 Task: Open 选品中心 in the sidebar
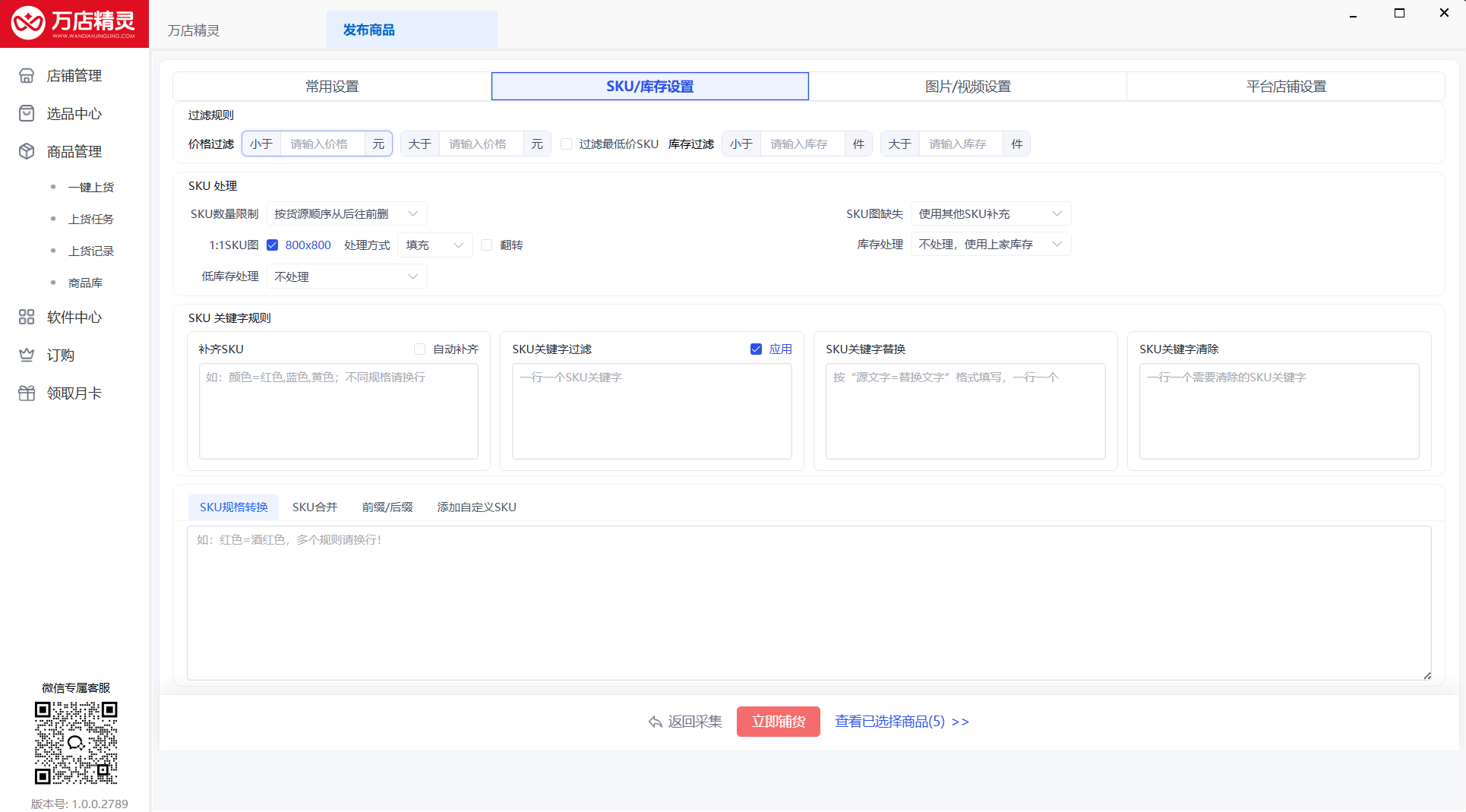click(x=74, y=114)
